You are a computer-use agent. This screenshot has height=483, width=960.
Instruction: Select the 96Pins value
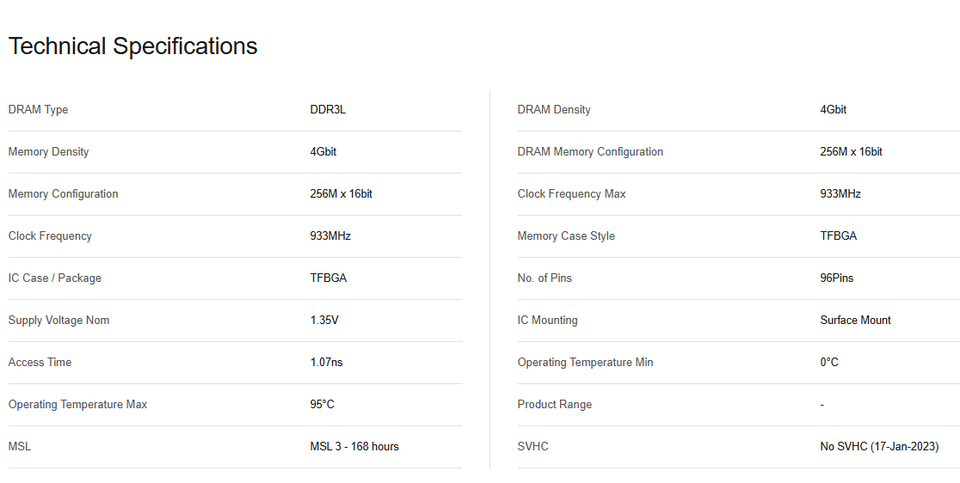[x=837, y=278]
